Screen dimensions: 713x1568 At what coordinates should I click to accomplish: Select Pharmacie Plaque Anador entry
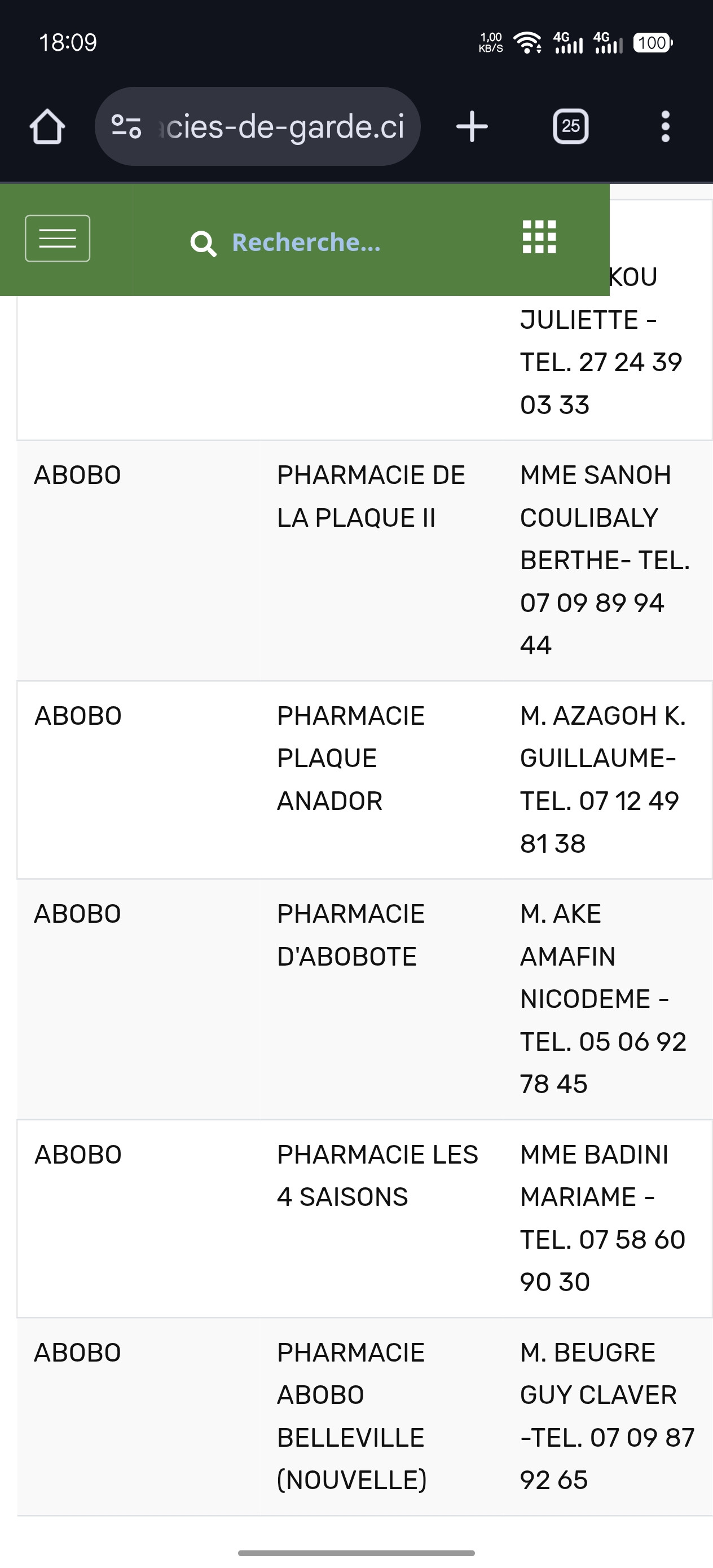click(351, 759)
